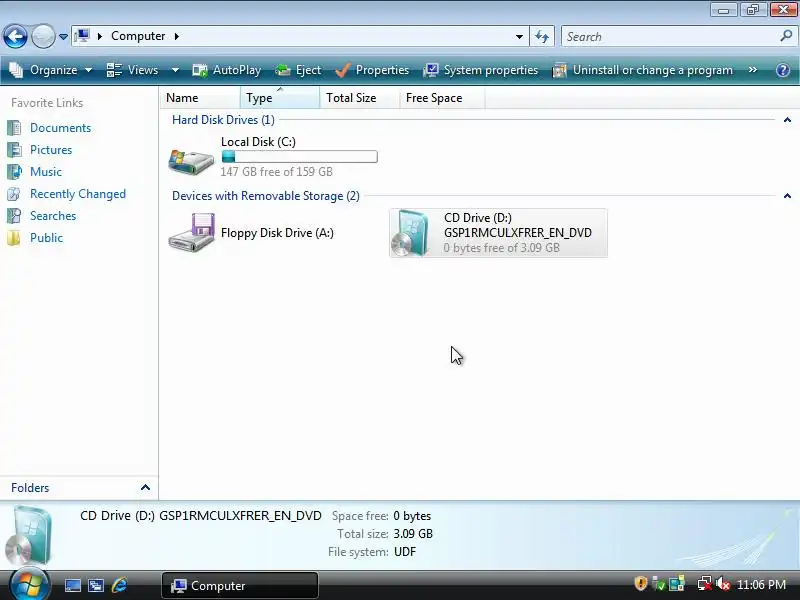Open Recently Changed in Favorite Links

[x=78, y=194]
